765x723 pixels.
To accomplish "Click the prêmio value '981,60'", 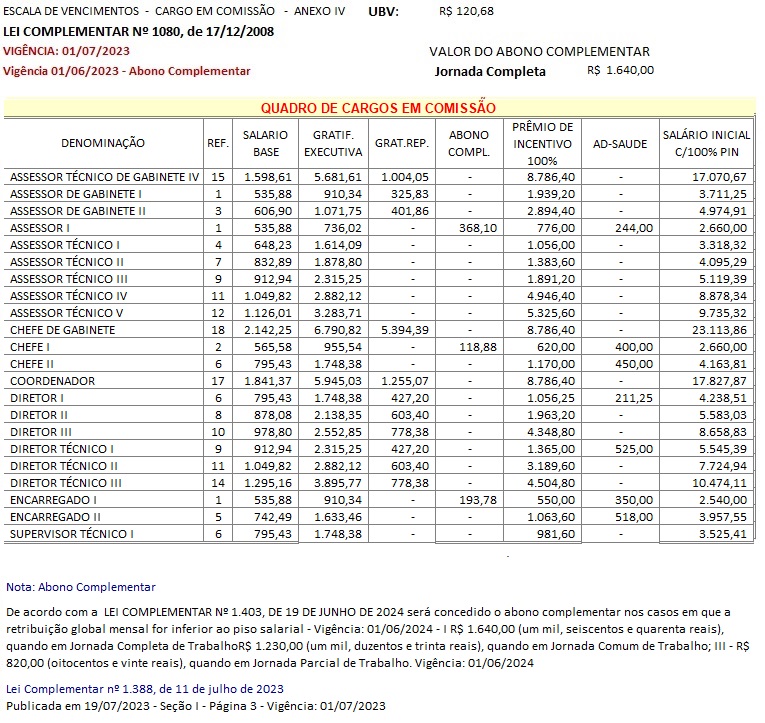I will point(556,534).
